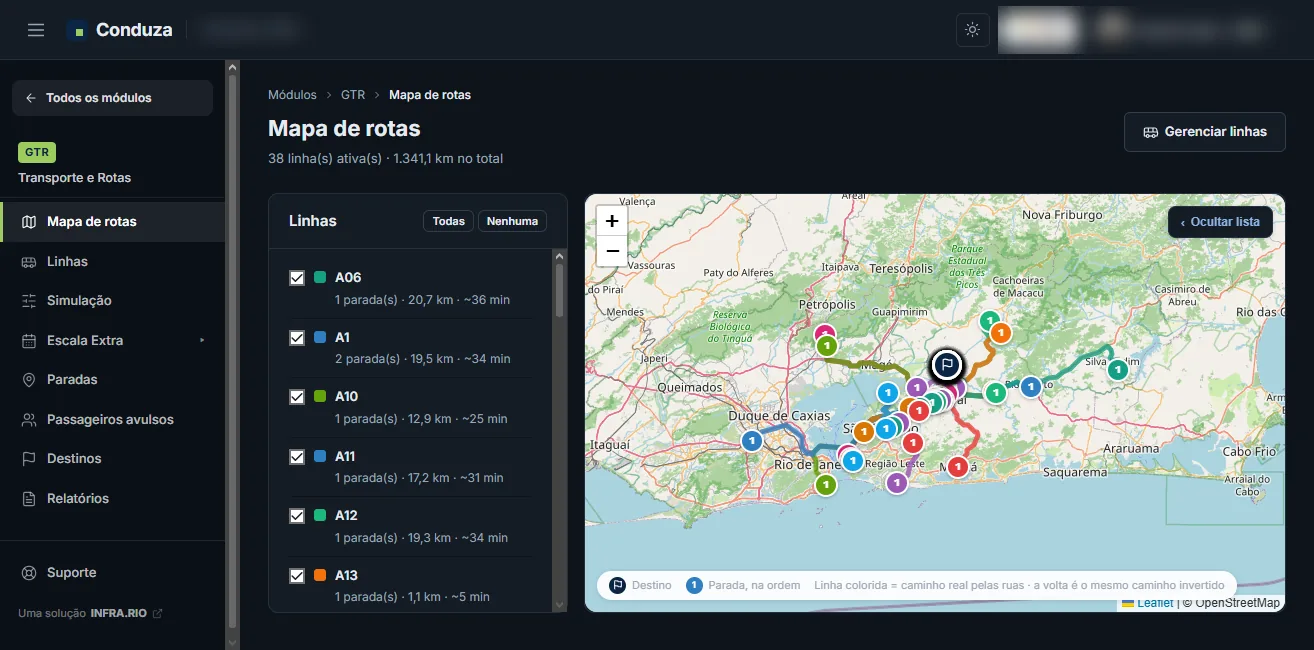The height and width of the screenshot is (650, 1314).
Task: Click the teal stop marker near Silva Jardim
Action: (x=1118, y=369)
